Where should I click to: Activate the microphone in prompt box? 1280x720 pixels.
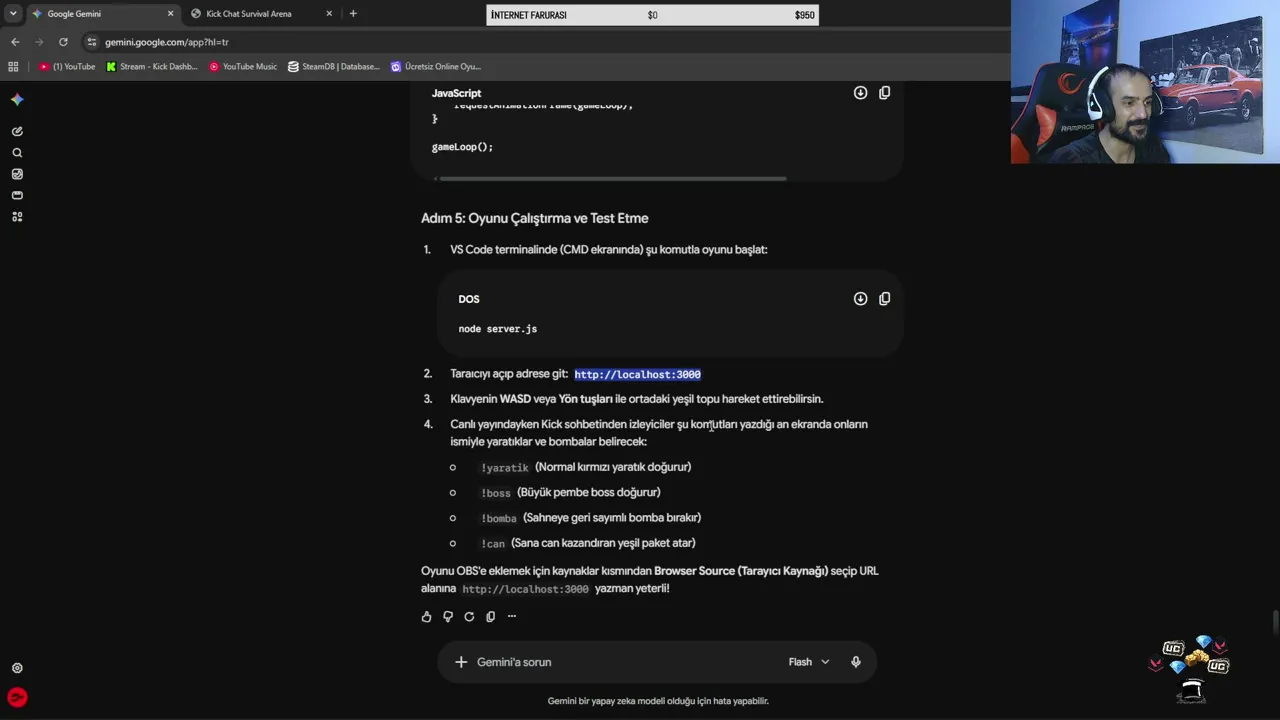(856, 662)
